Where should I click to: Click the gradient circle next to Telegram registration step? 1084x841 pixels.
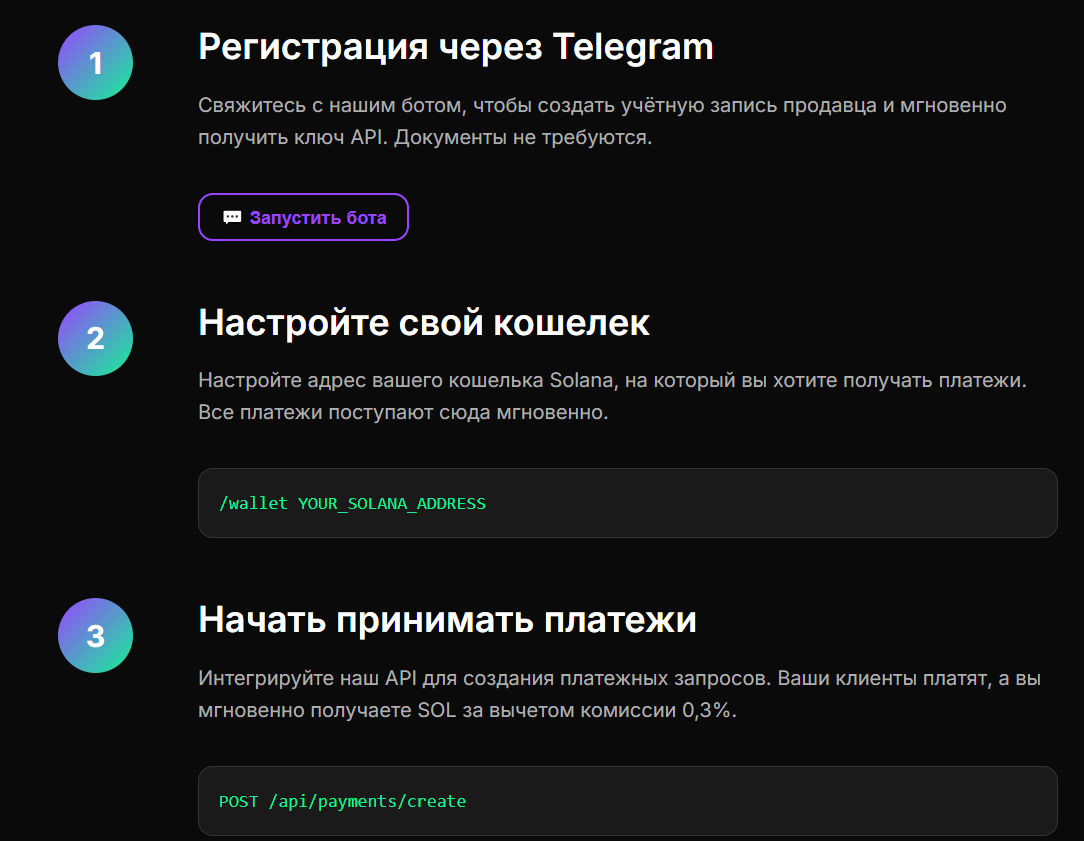pyautogui.click(x=95, y=62)
